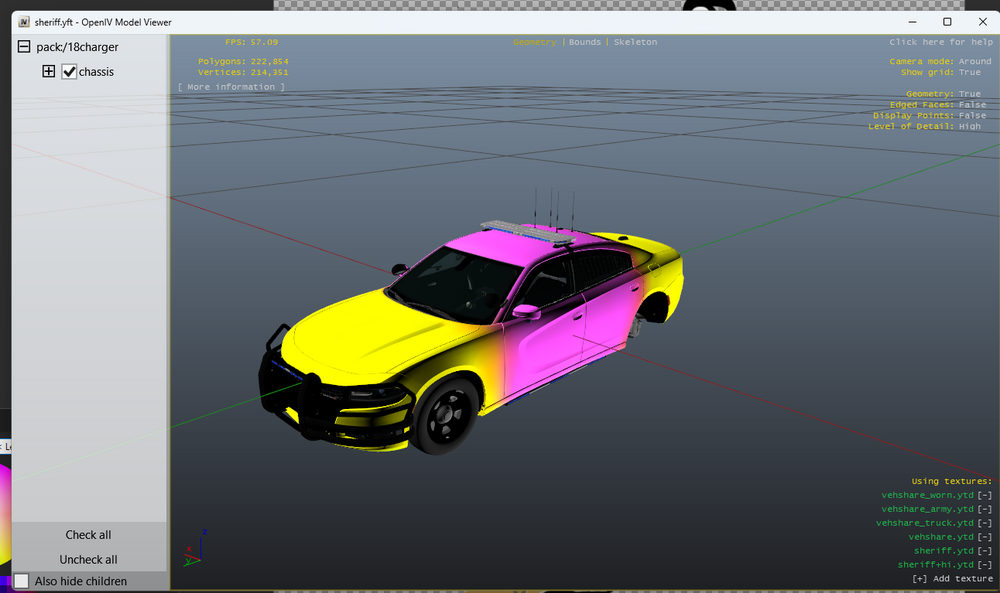Click the vehshare_worn.ytd texture name
1000x593 pixels.
click(927, 495)
